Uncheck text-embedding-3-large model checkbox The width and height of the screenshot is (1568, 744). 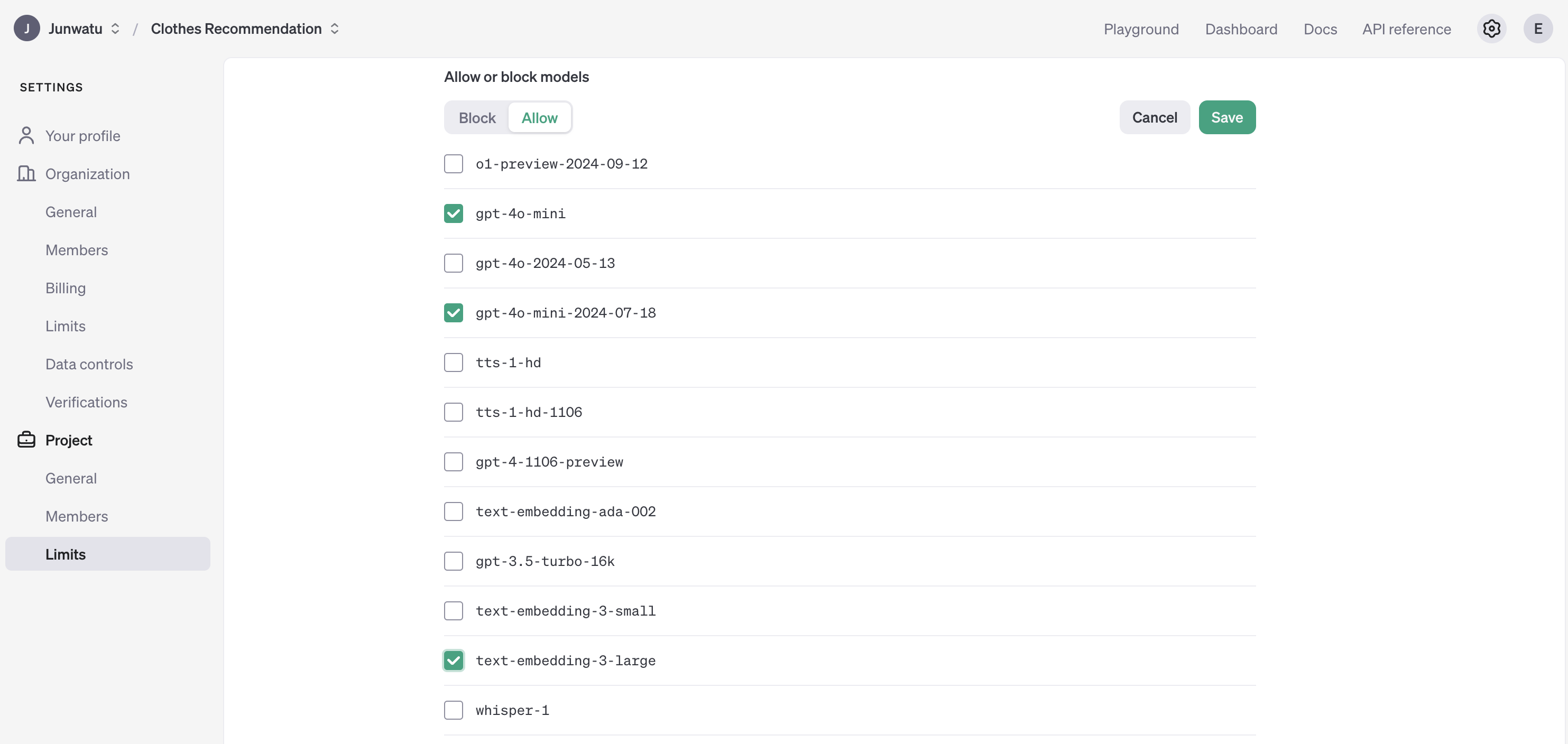454,661
